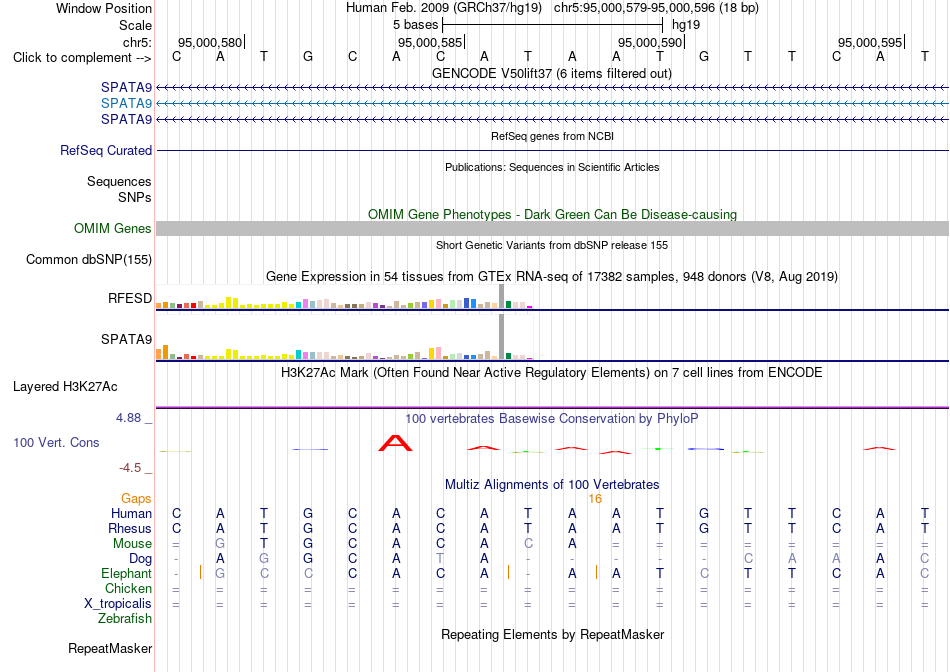This screenshot has width=950, height=672.
Task: Select the Dog alignment row label
Action: pyautogui.click(x=140, y=559)
